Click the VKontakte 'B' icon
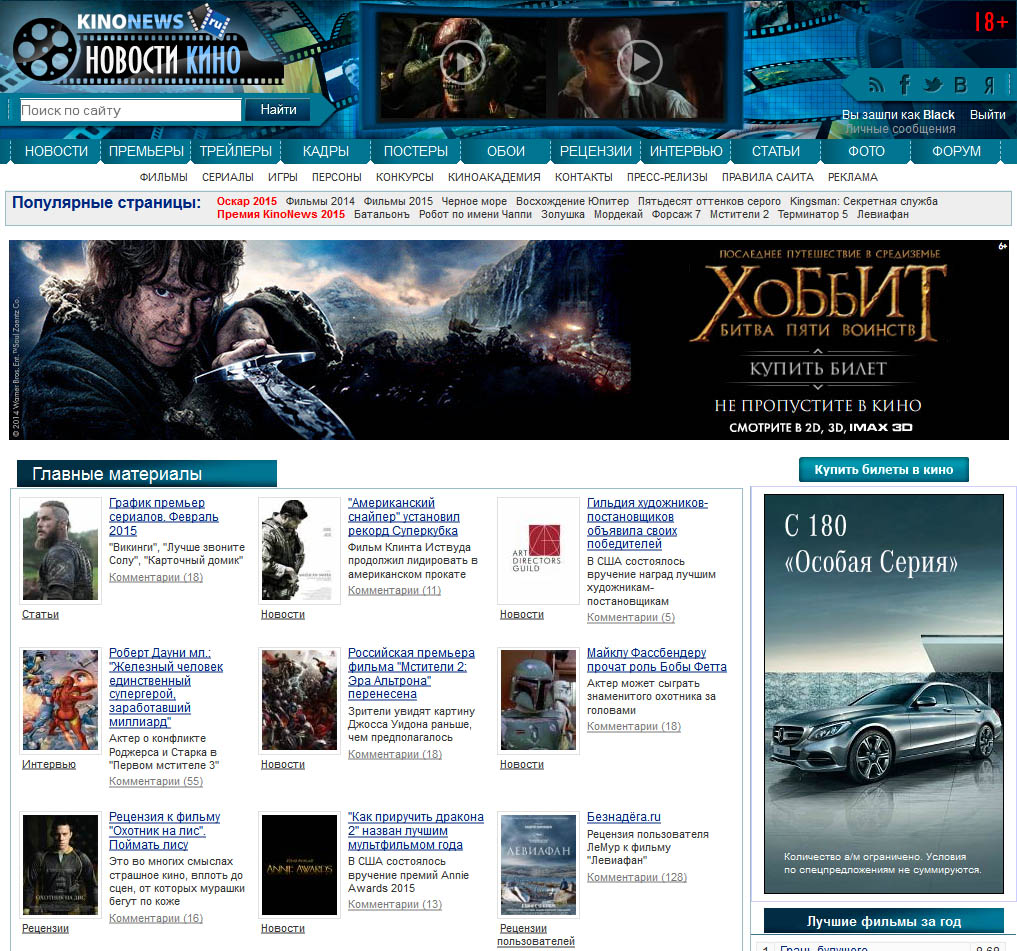The height and width of the screenshot is (951, 1017). click(x=961, y=85)
